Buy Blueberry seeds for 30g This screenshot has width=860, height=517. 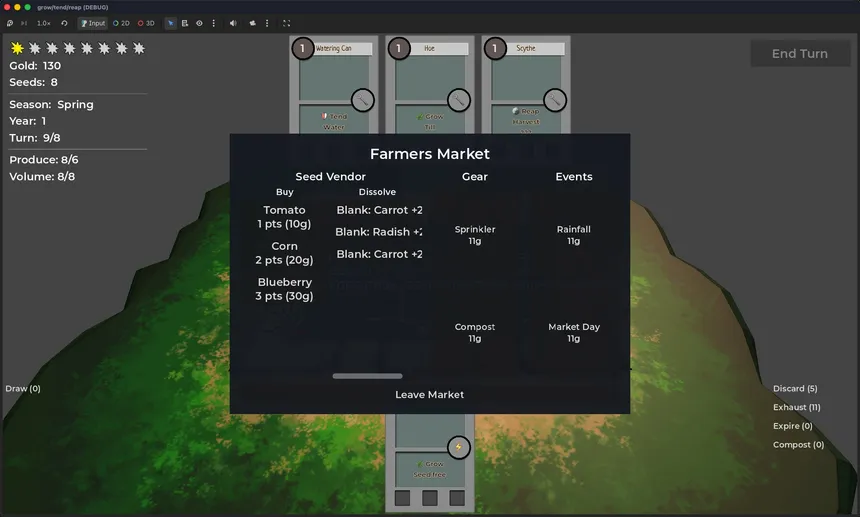(285, 289)
